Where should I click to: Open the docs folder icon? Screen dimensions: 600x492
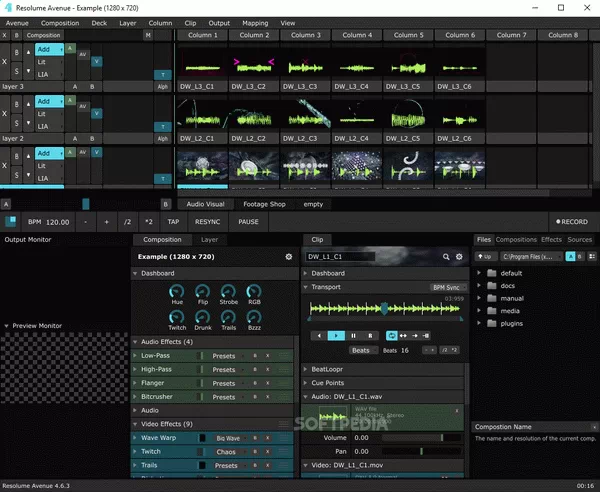[x=492, y=286]
